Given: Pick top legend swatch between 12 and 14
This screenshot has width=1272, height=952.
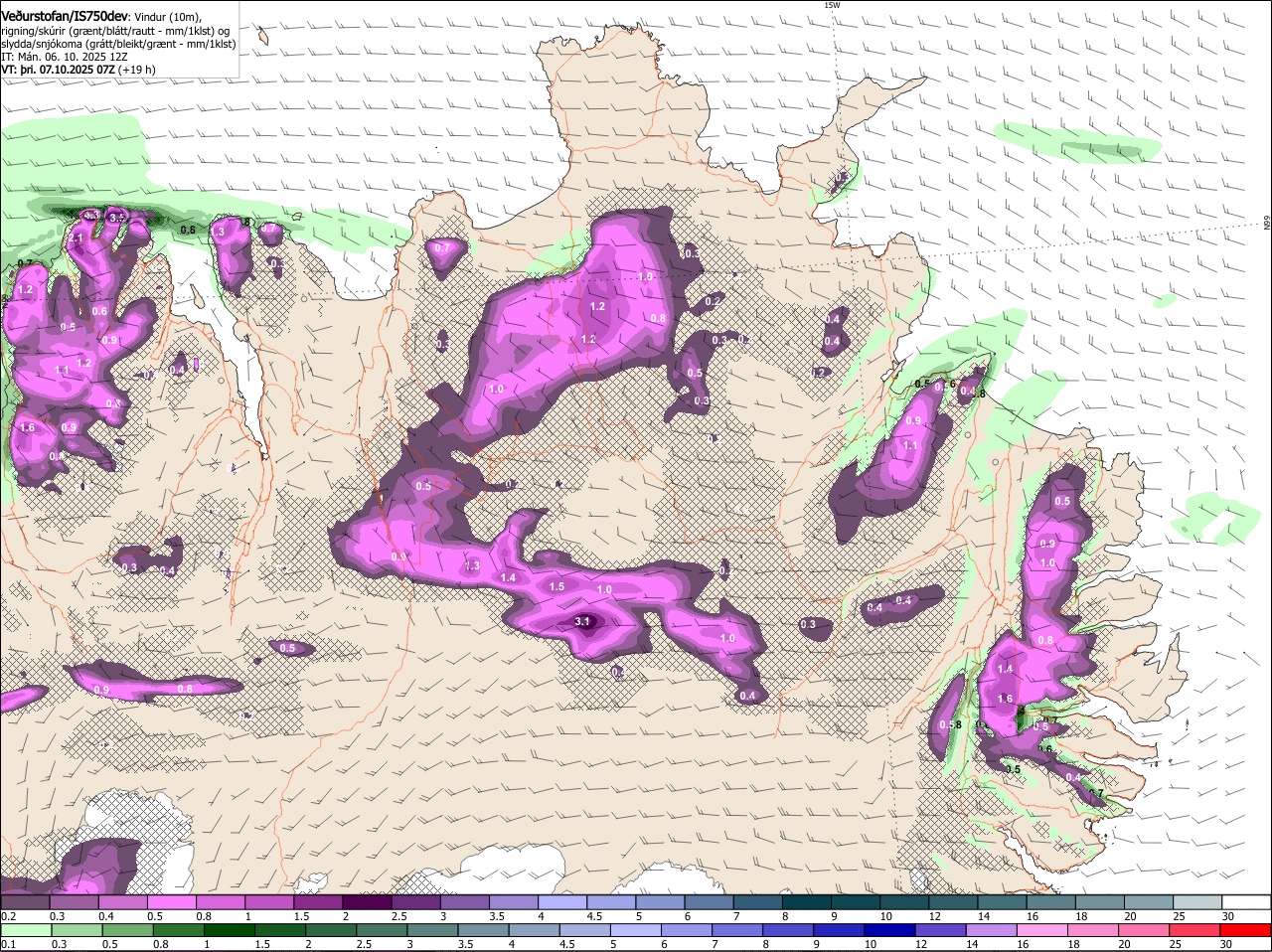Looking at the screenshot, I should (954, 901).
